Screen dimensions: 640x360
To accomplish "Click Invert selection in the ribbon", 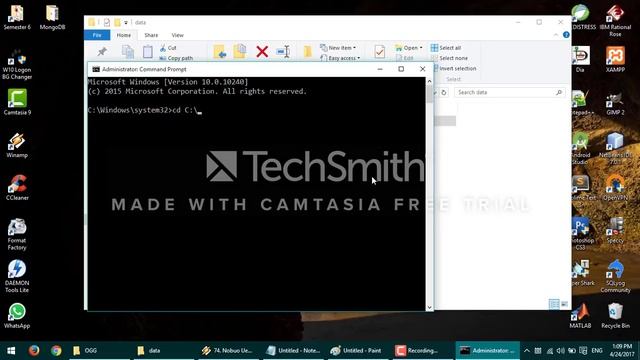I will (455, 69).
